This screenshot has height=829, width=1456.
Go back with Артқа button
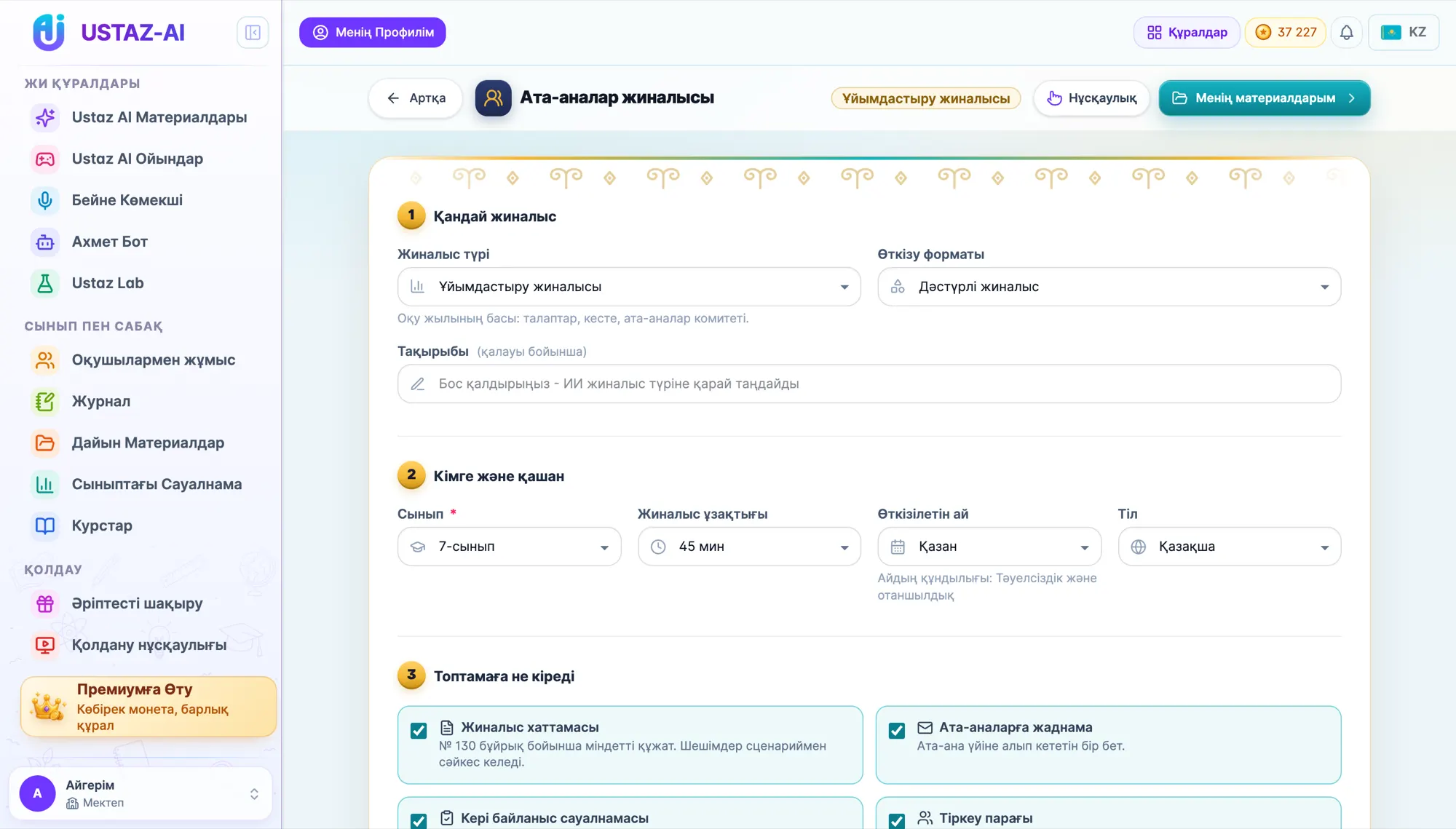415,98
